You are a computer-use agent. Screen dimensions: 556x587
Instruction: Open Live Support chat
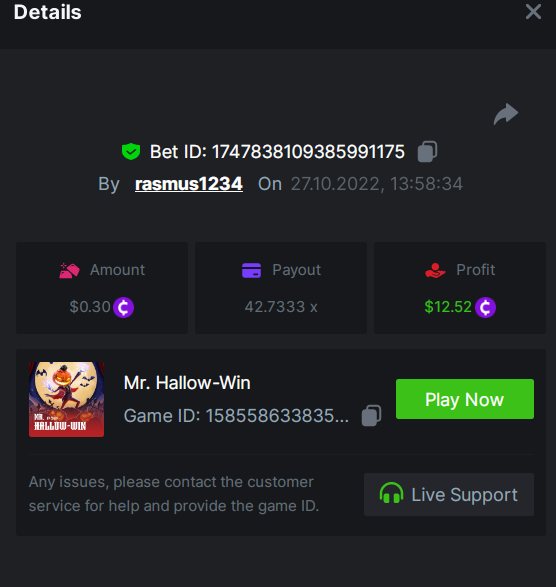(449, 495)
